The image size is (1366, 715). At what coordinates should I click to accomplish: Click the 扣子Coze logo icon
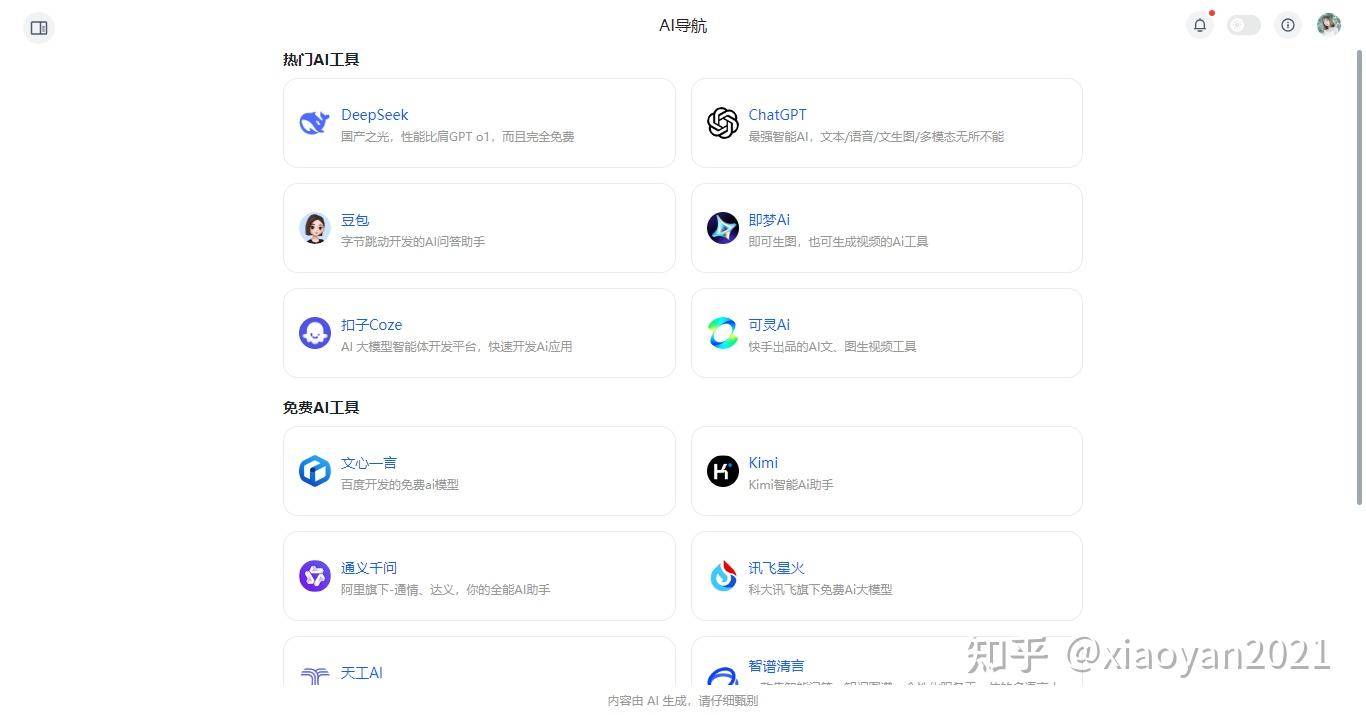click(315, 333)
